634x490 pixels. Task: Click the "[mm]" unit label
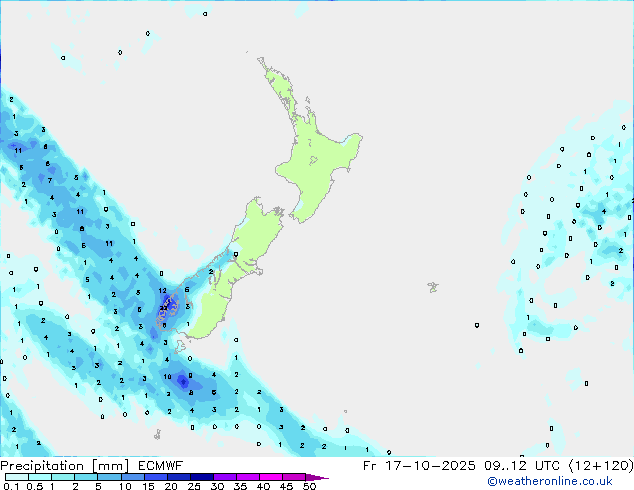(x=111, y=466)
